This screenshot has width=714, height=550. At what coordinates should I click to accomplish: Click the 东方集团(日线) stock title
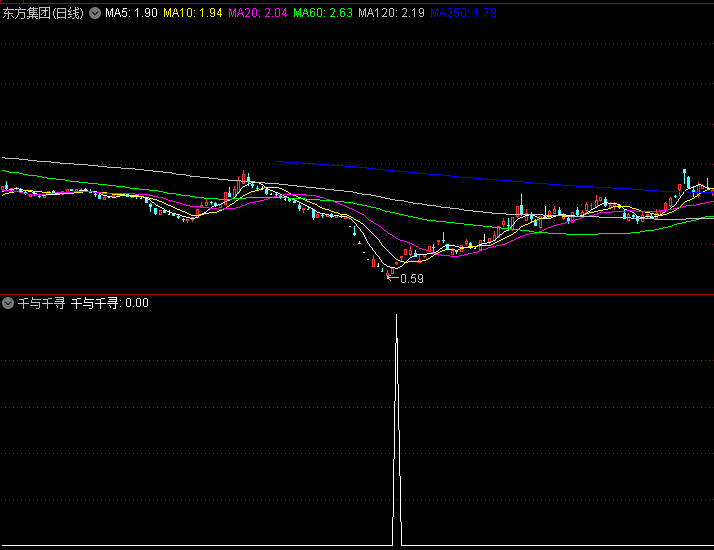pos(43,13)
